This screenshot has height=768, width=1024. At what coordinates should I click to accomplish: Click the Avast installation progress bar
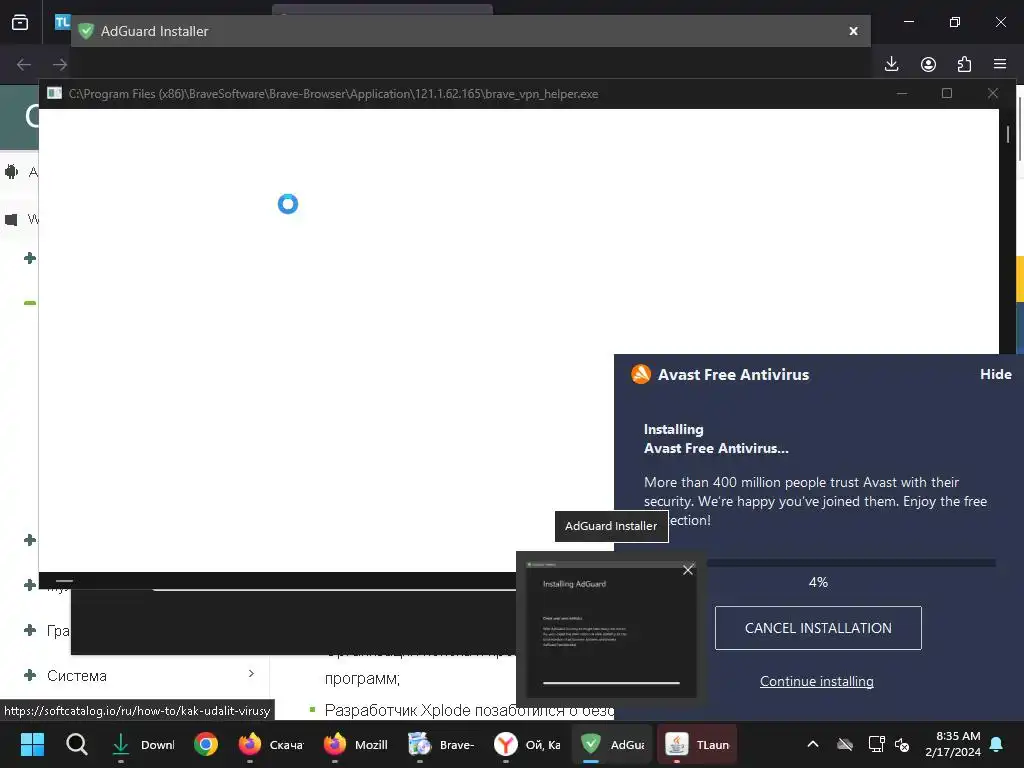[x=851, y=562]
